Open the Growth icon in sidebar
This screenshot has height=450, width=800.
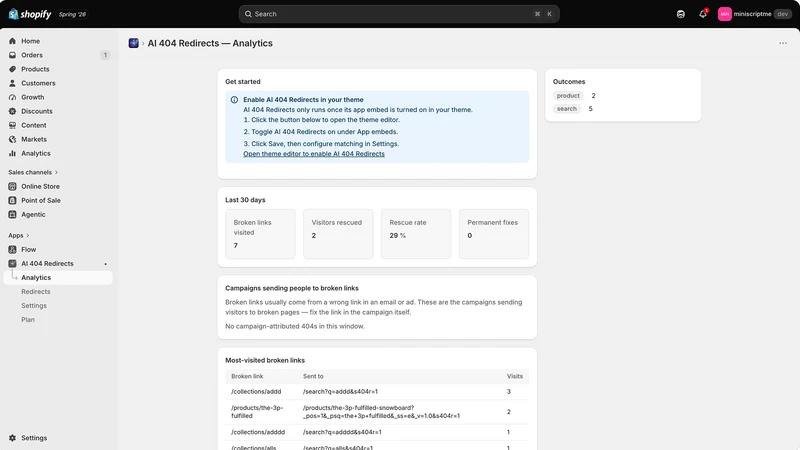(12, 97)
